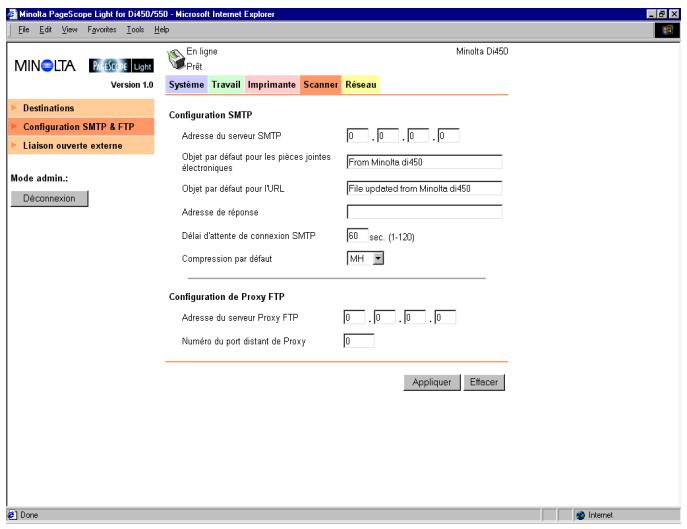Open Configuration SMTP & FTP link
Image resolution: width=687 pixels, height=529 pixels.
coord(81,127)
